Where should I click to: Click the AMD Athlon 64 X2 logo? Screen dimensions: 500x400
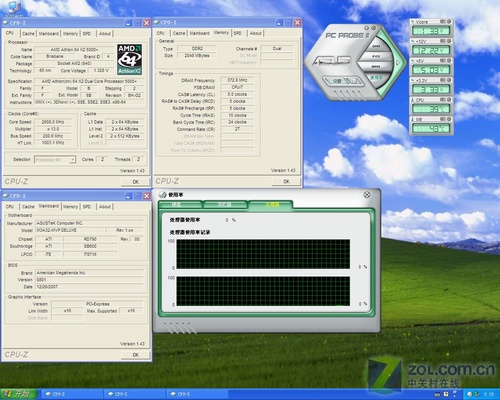129,59
